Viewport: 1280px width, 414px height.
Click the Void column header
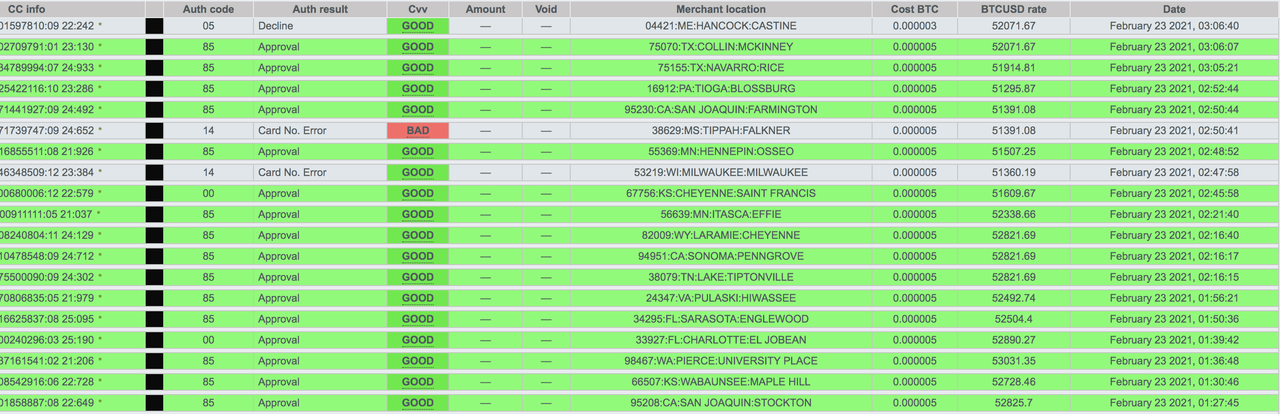coord(545,8)
